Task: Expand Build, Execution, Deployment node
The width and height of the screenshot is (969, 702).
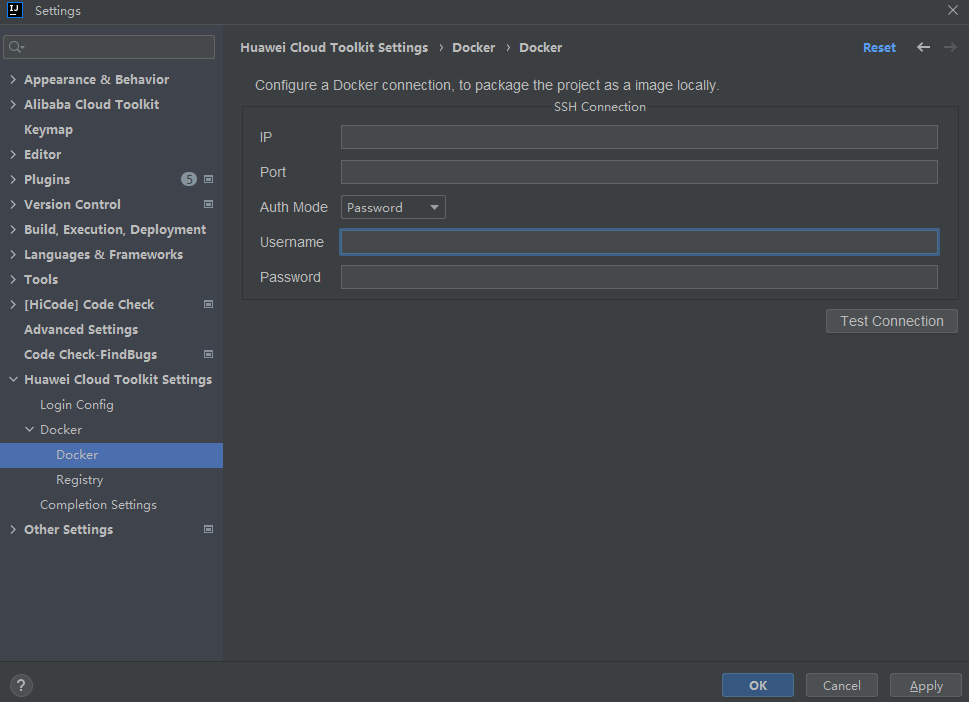Action: 13,229
